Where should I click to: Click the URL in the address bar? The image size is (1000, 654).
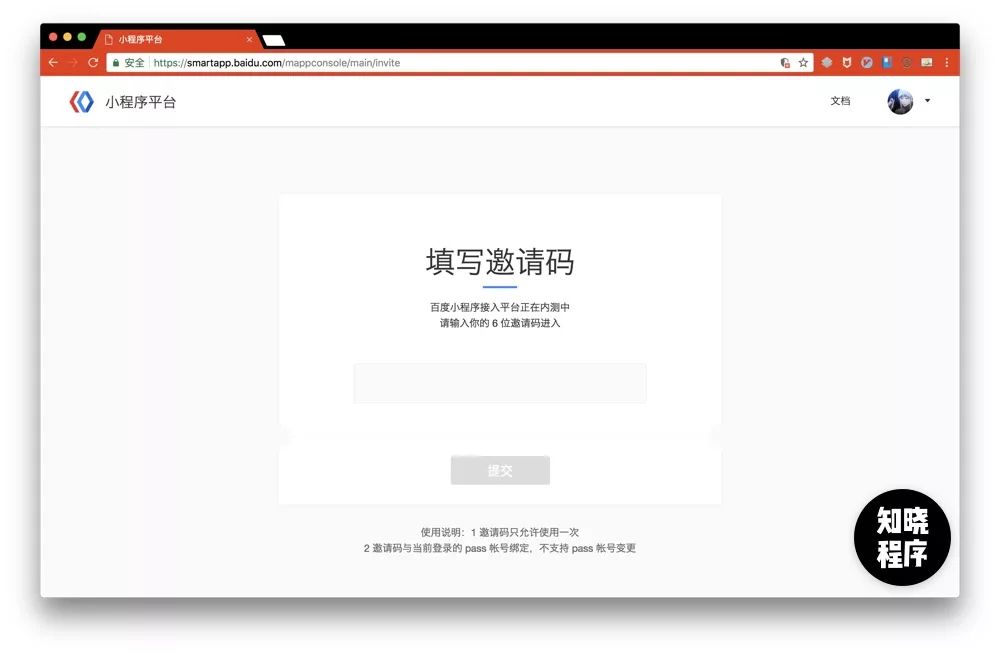[x=277, y=62]
